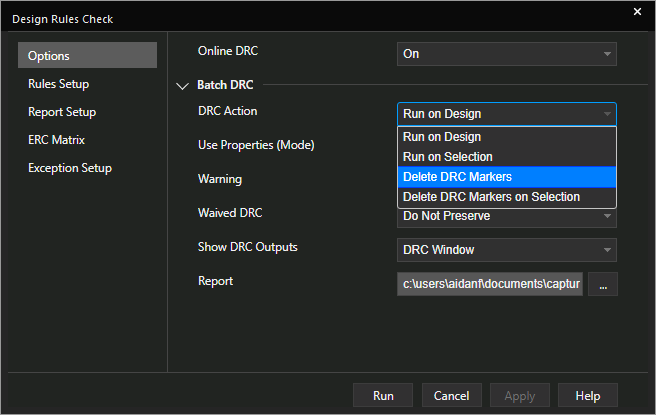Click the Use Properties (Mode) label
Screen dimensions: 656x415
256,145
